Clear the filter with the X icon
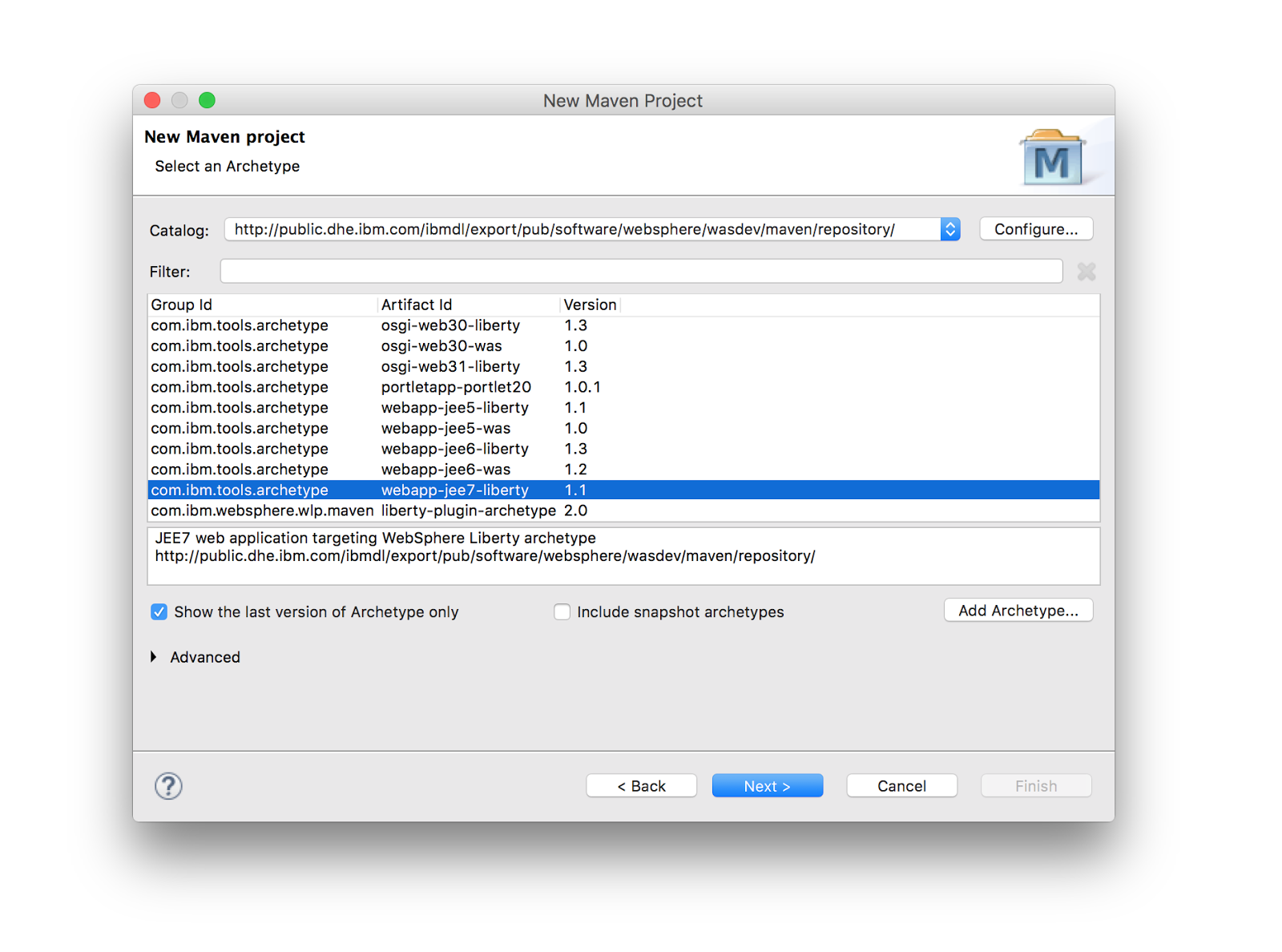1282x952 pixels. [1086, 272]
